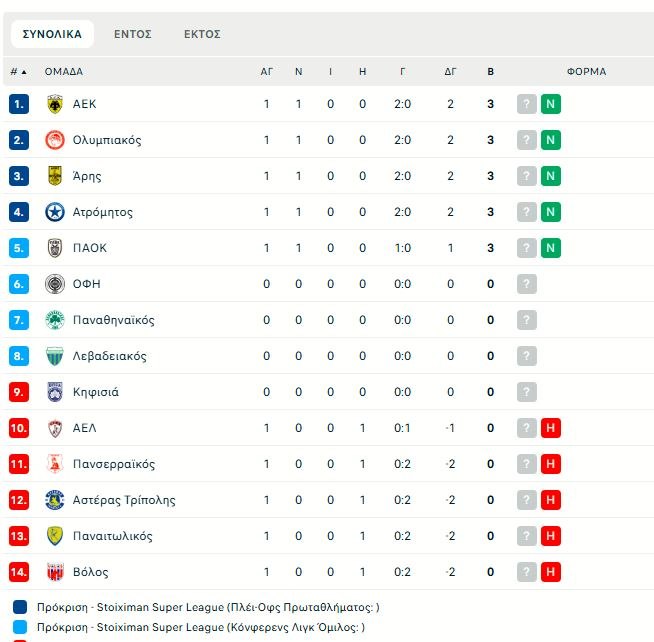Click the Λεβαδειακός team crest
654x642 pixels.
[55, 356]
